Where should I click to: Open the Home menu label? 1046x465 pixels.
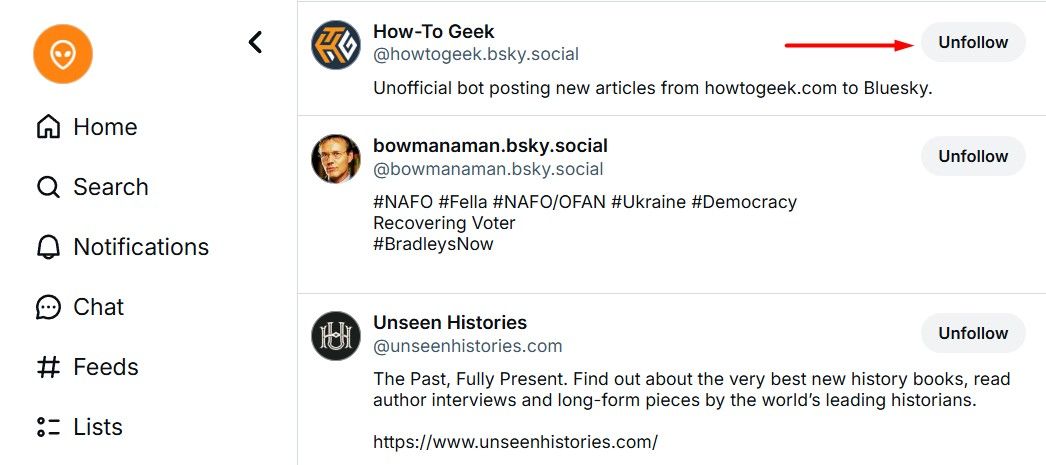[x=105, y=127]
